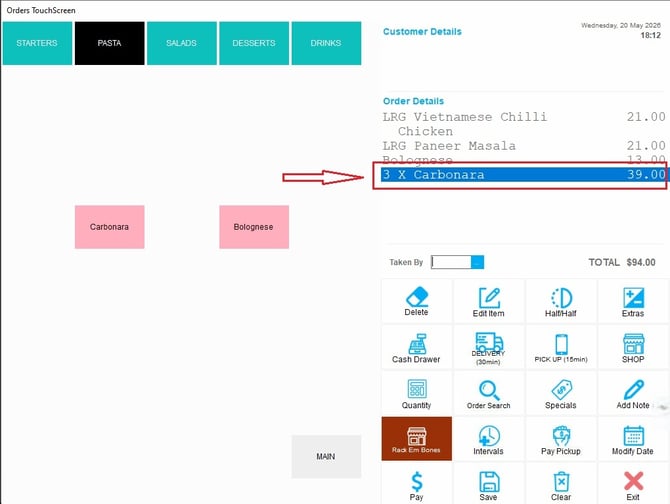
Task: Click the Rack Em Bones store button
Action: pyautogui.click(x=417, y=439)
